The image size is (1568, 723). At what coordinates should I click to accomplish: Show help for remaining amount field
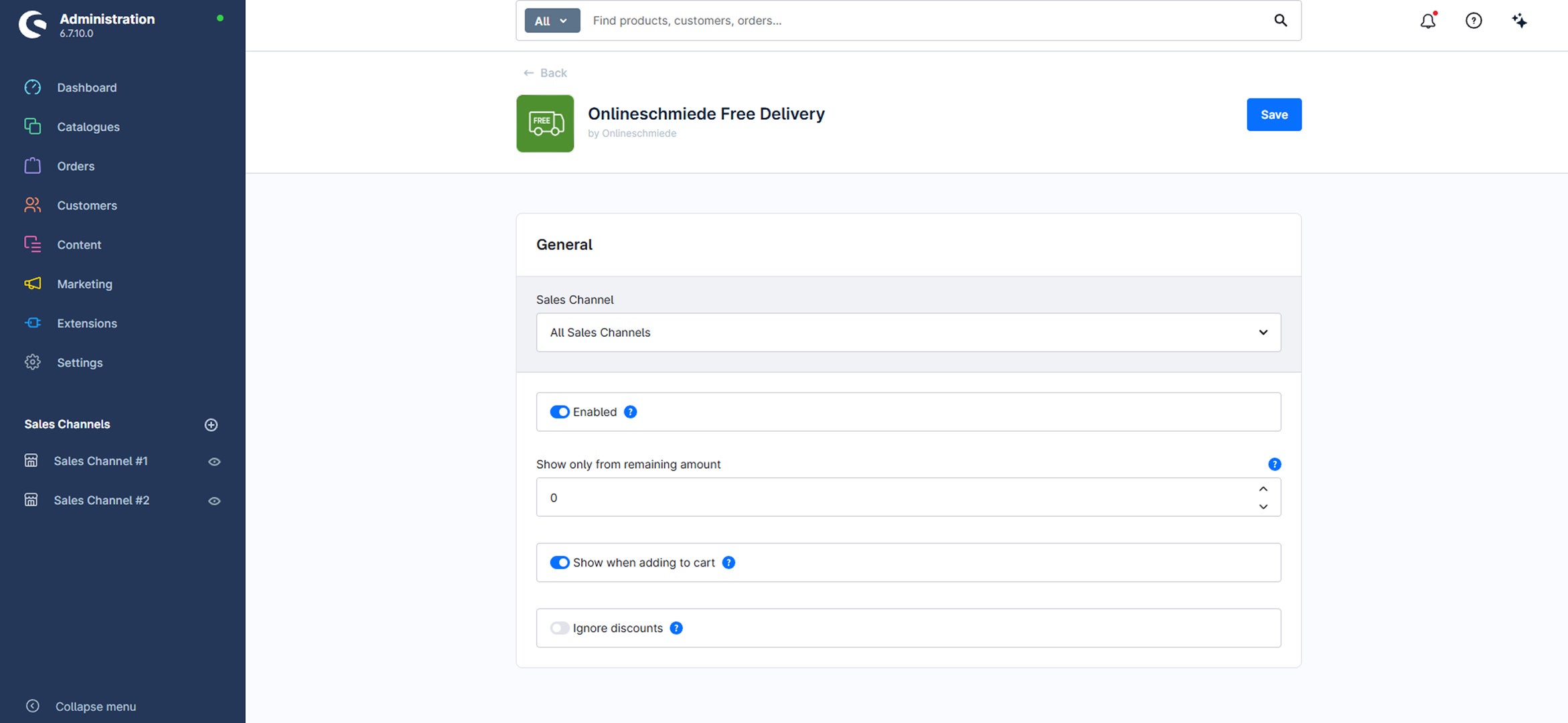1274,464
